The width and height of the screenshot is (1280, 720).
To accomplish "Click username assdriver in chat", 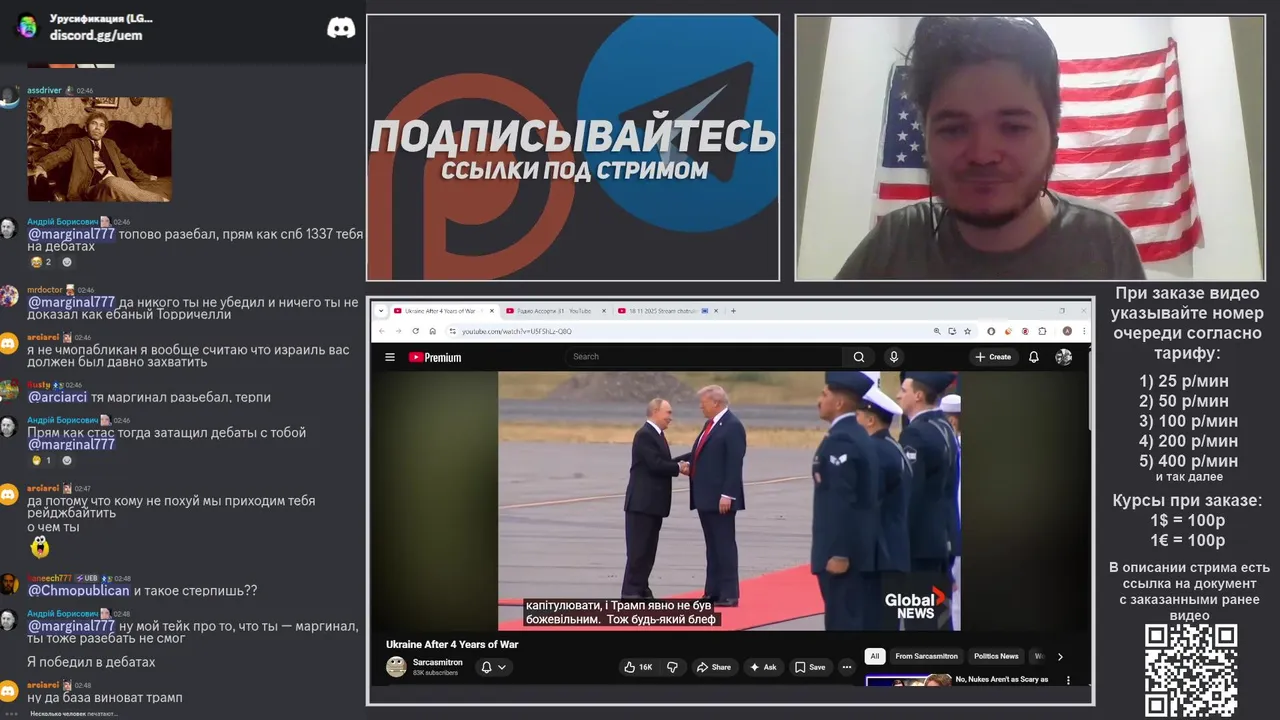I will pos(45,90).
